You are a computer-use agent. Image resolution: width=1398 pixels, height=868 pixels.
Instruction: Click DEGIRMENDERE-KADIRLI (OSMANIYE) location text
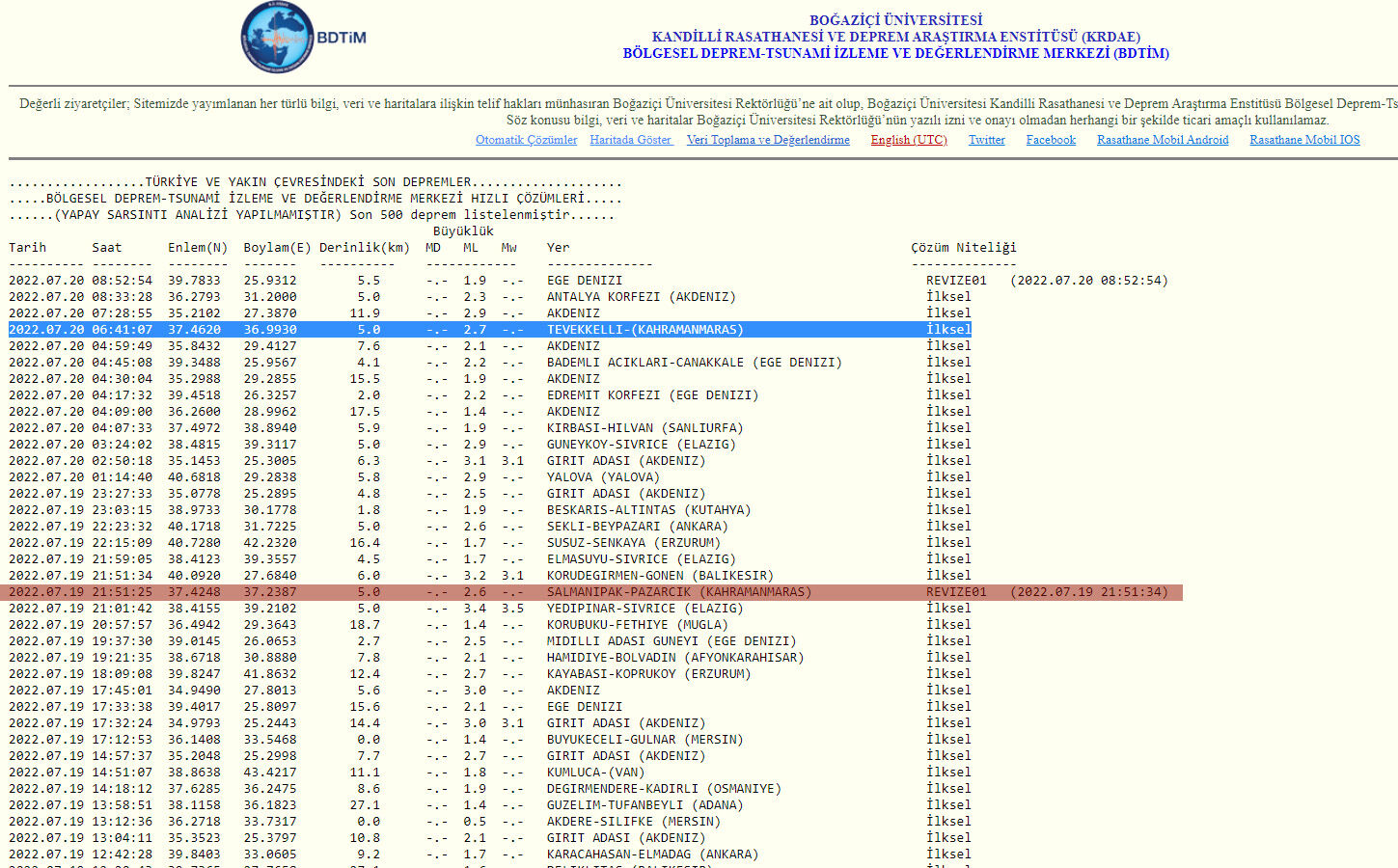(665, 789)
